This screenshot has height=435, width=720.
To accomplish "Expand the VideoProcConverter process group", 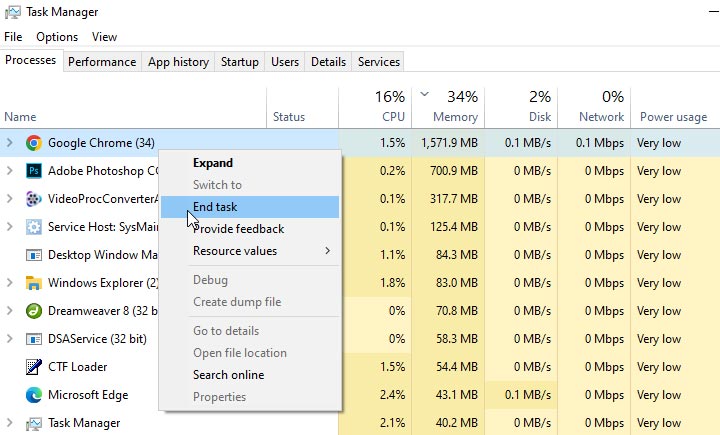I will 9,199.
